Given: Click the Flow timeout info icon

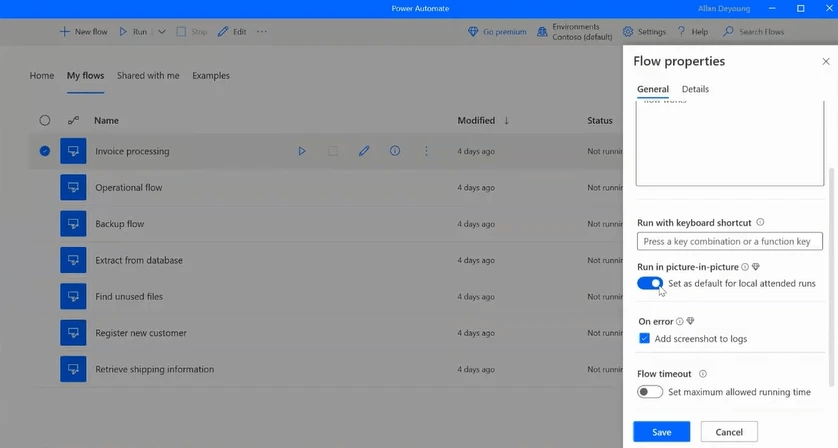Looking at the screenshot, I should tap(703, 374).
